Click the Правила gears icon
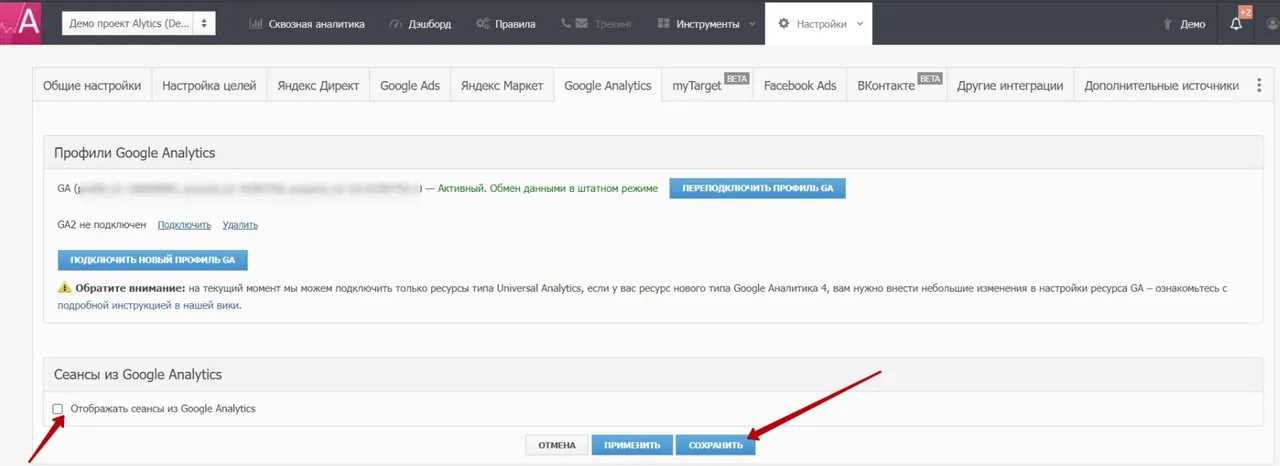This screenshot has height=466, width=1280. pyautogui.click(x=483, y=24)
